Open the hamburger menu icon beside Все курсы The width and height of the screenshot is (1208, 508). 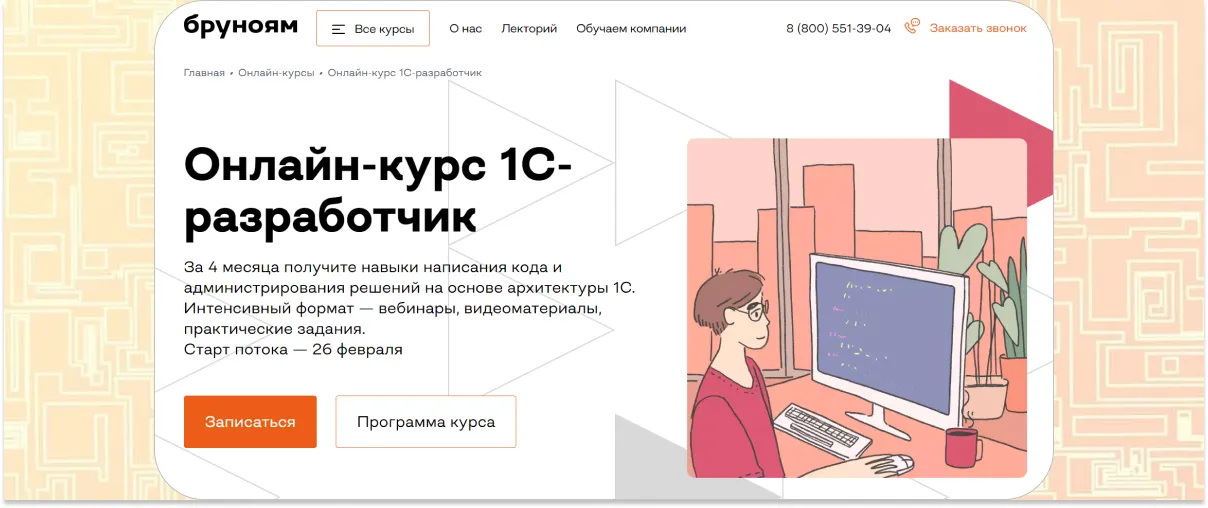point(338,29)
